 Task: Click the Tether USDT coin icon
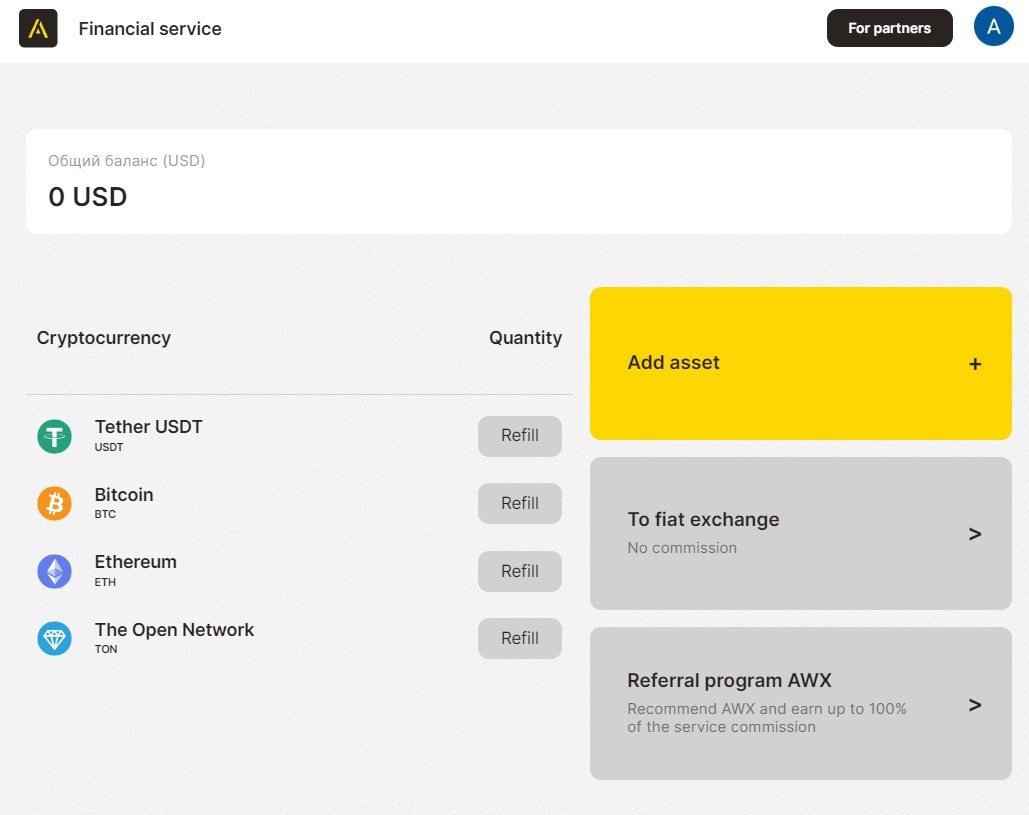coord(54,436)
